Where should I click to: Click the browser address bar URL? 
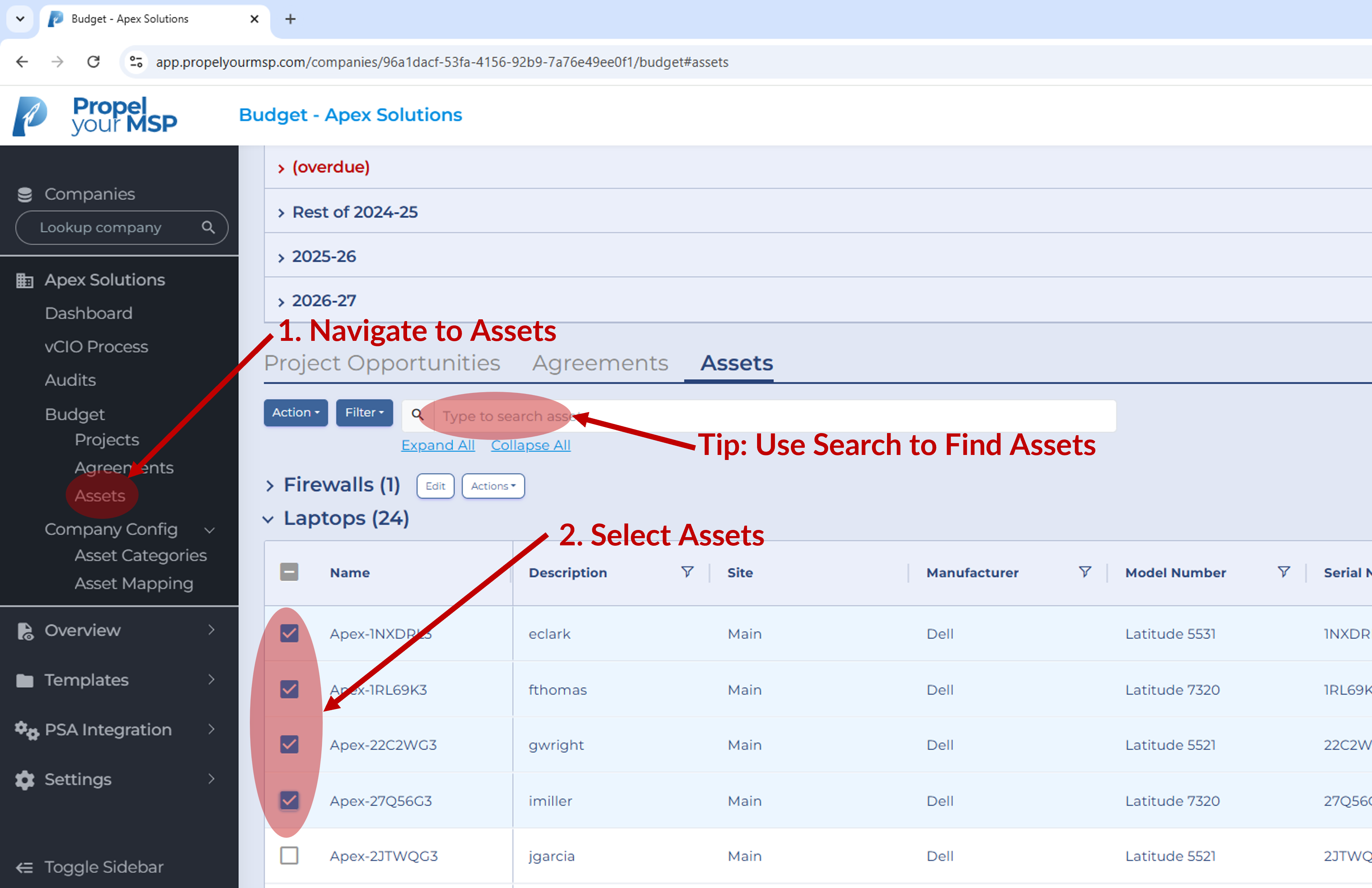(442, 62)
